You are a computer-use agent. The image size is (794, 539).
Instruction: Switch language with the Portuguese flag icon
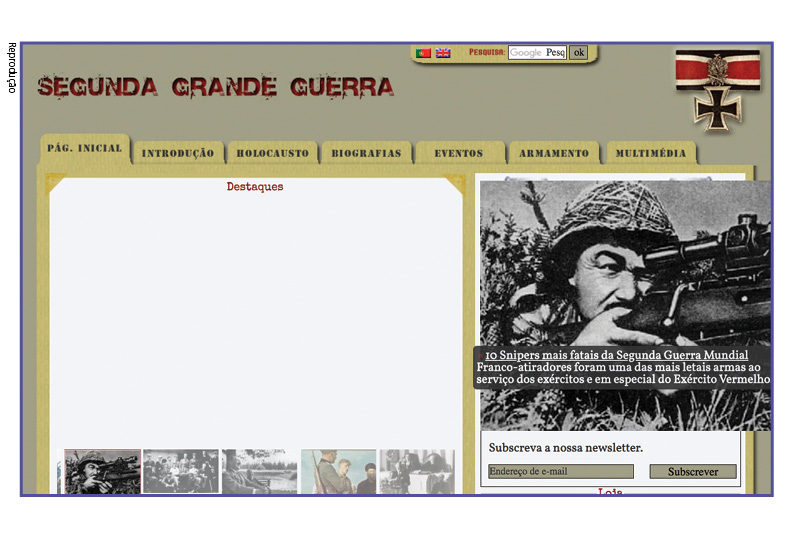coord(423,53)
